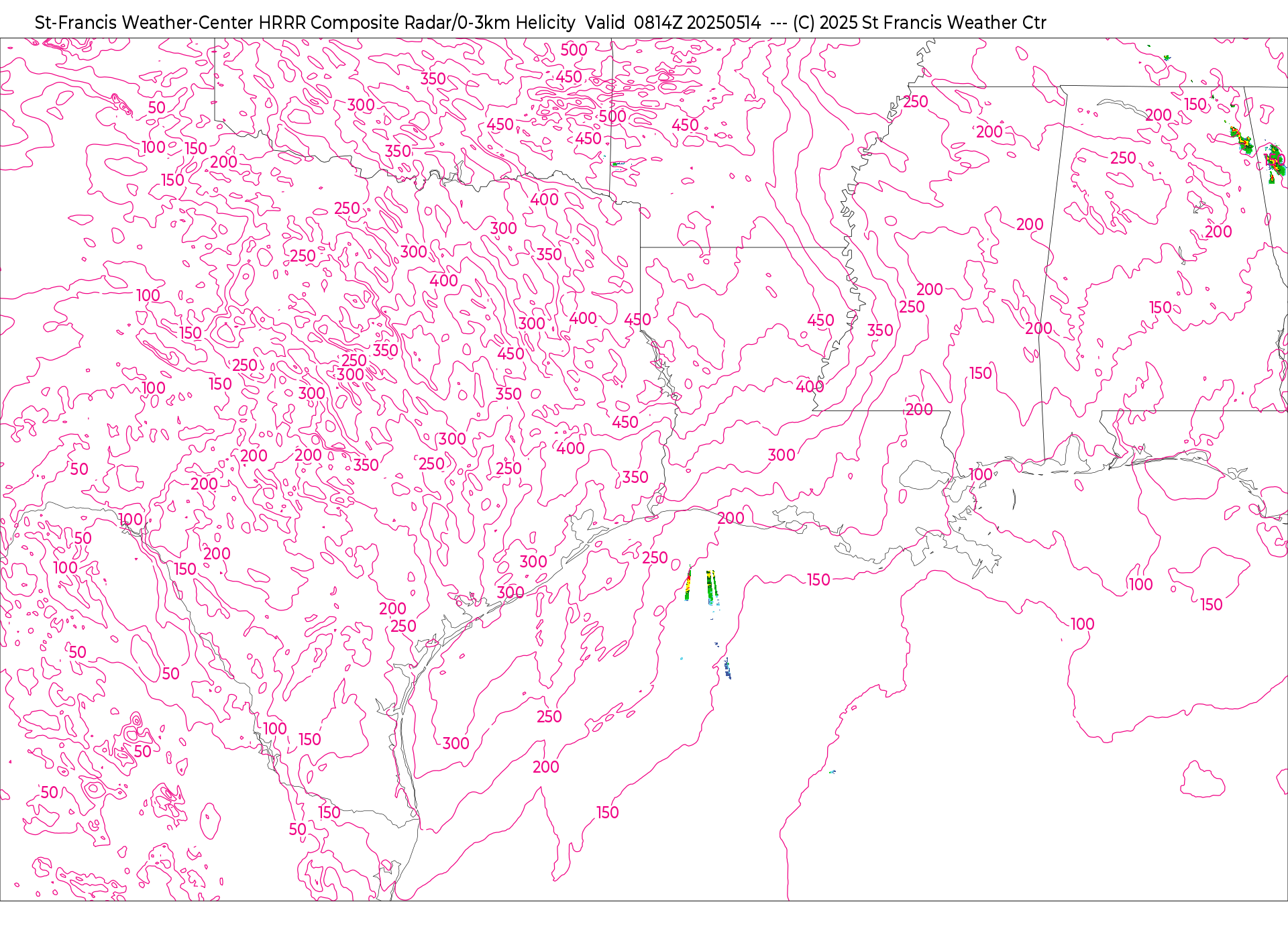
Task: Click the "(C) 2025 St Francis Weather Ctr" copyright text
Action: click(x=919, y=23)
